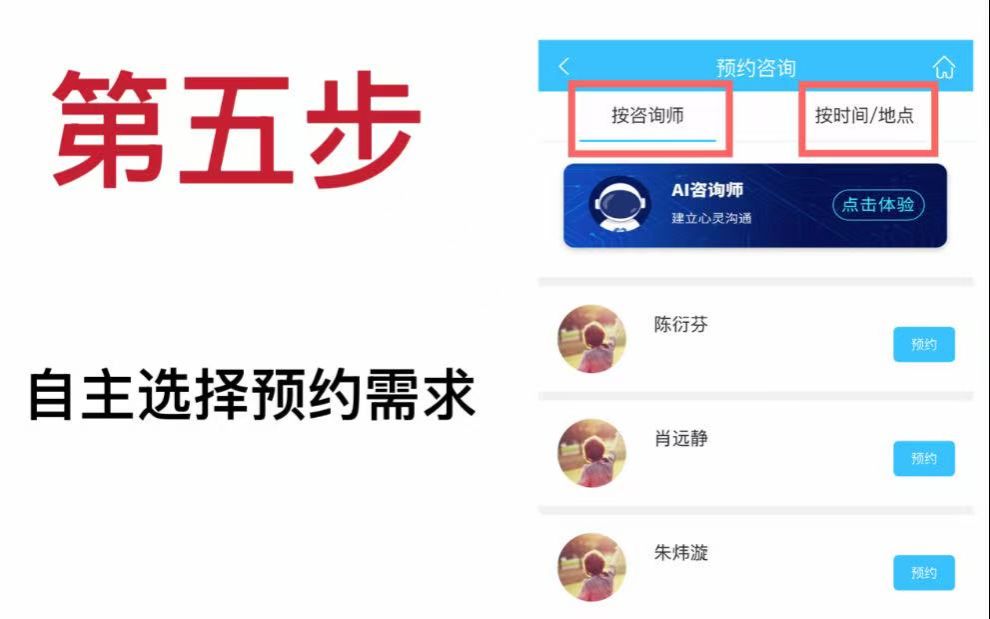Book an appointment with 朱炜漩 via 预约
This screenshot has width=990, height=619.
(924, 572)
